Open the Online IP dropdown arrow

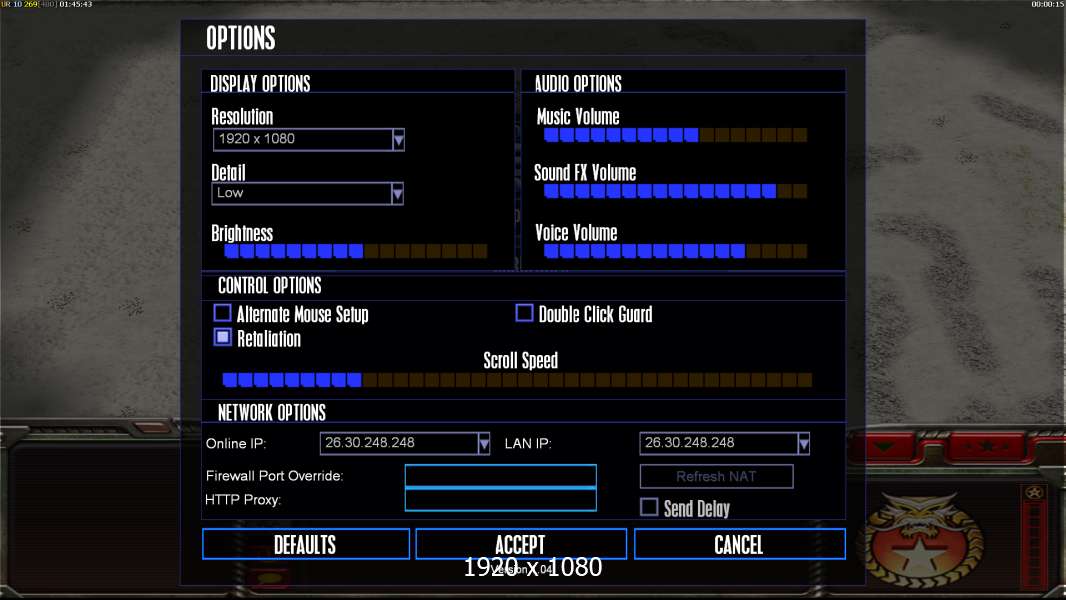pyautogui.click(x=483, y=444)
